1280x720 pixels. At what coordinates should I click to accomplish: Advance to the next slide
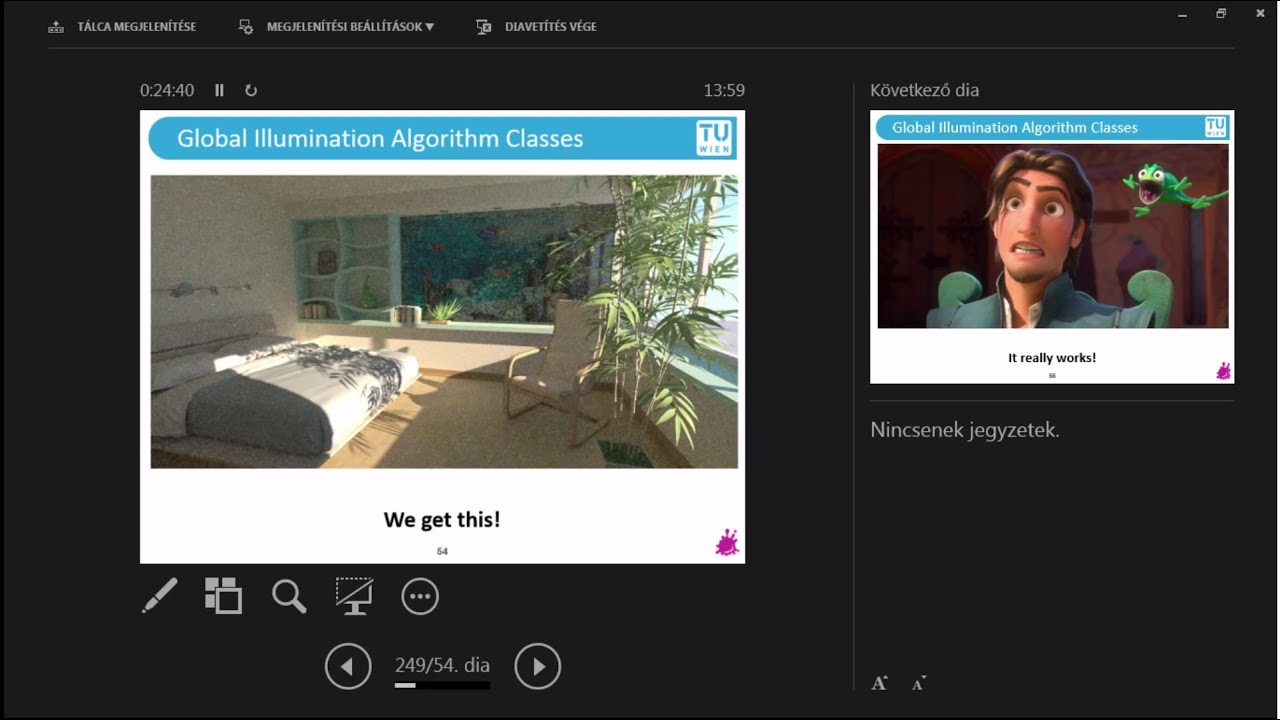click(x=538, y=666)
